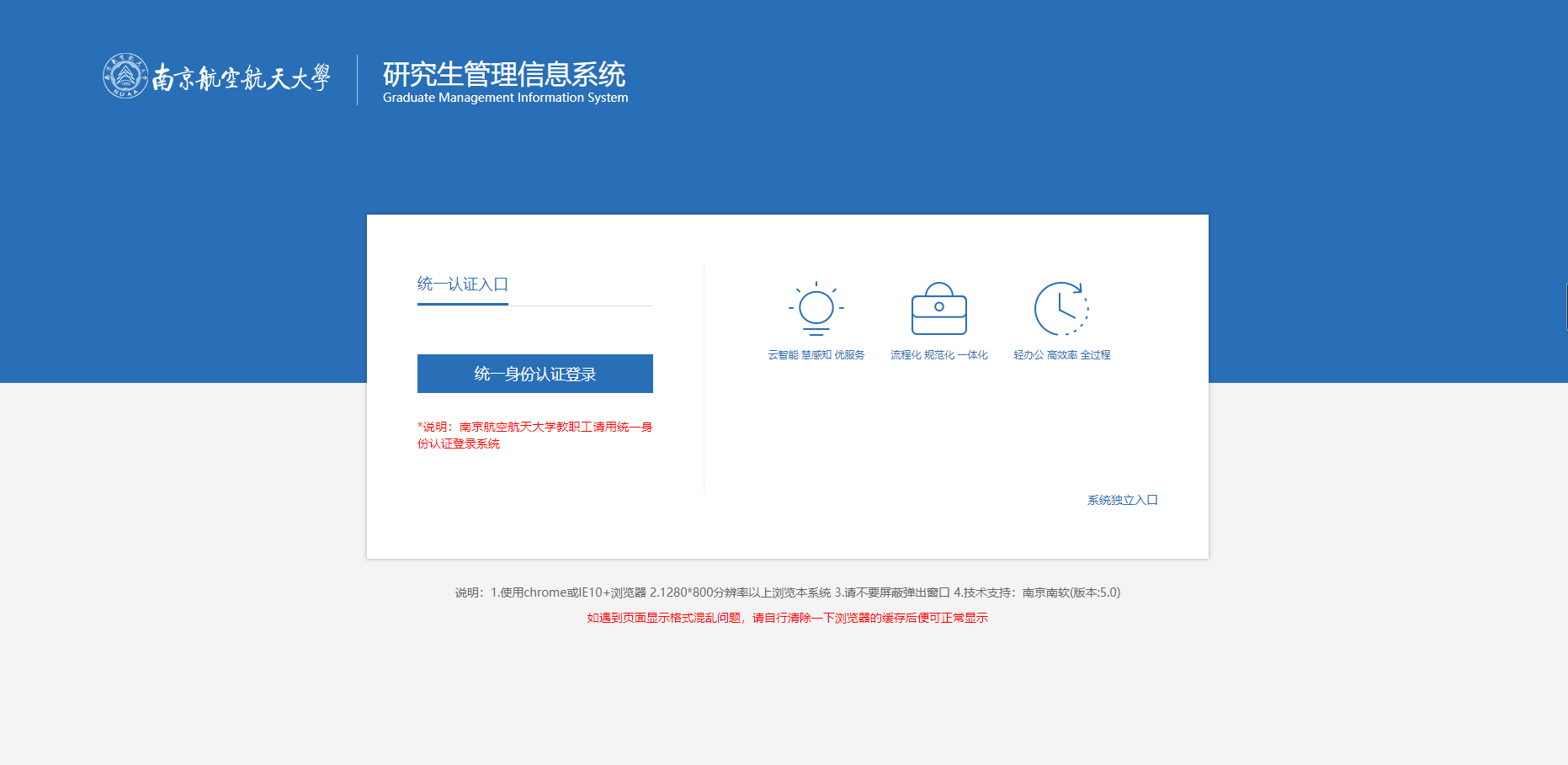Click the 研究生管理信息系统 title
1568x765 pixels.
pyautogui.click(x=503, y=74)
